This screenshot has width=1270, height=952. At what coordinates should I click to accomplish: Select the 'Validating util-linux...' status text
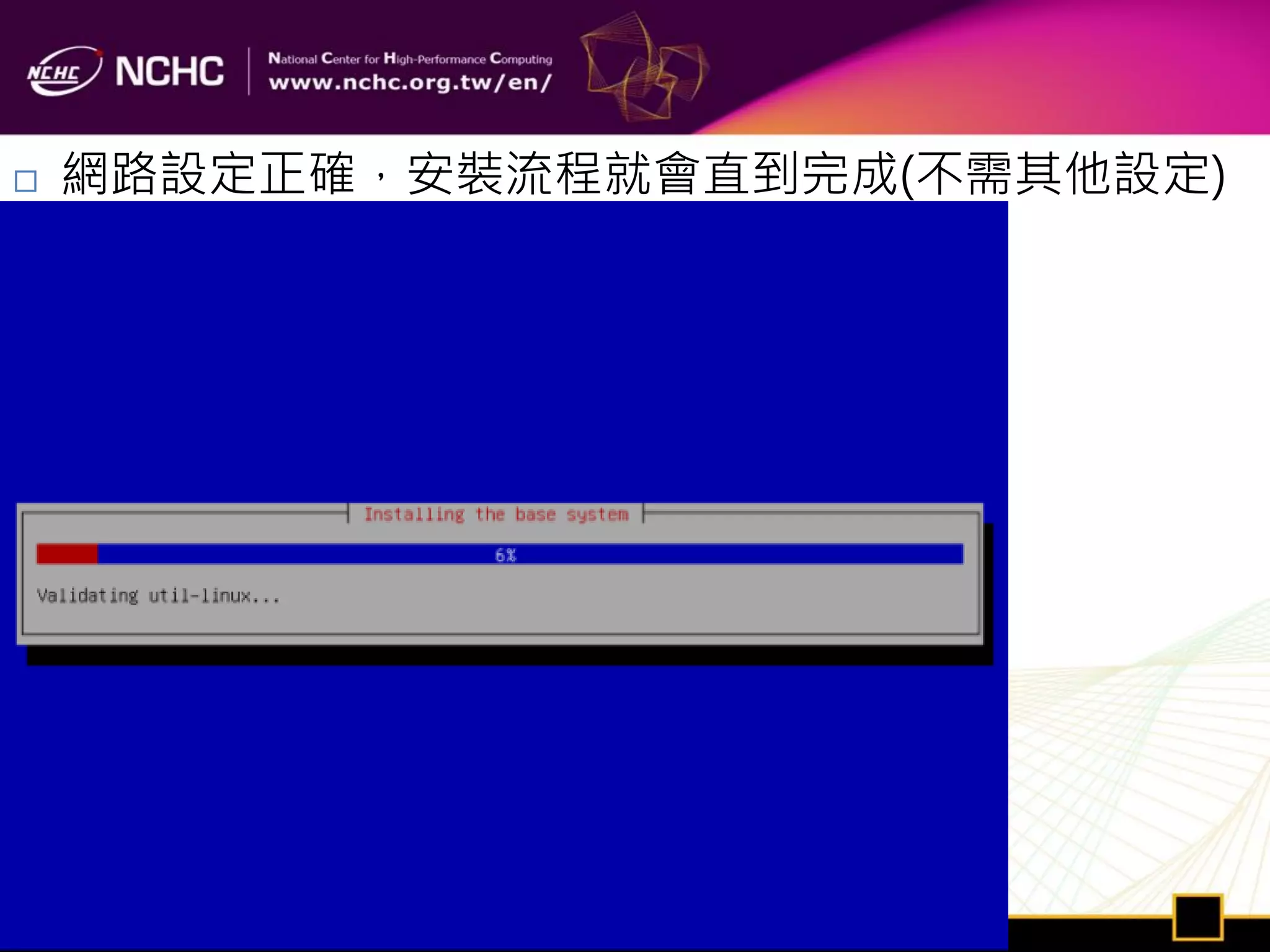click(x=158, y=596)
